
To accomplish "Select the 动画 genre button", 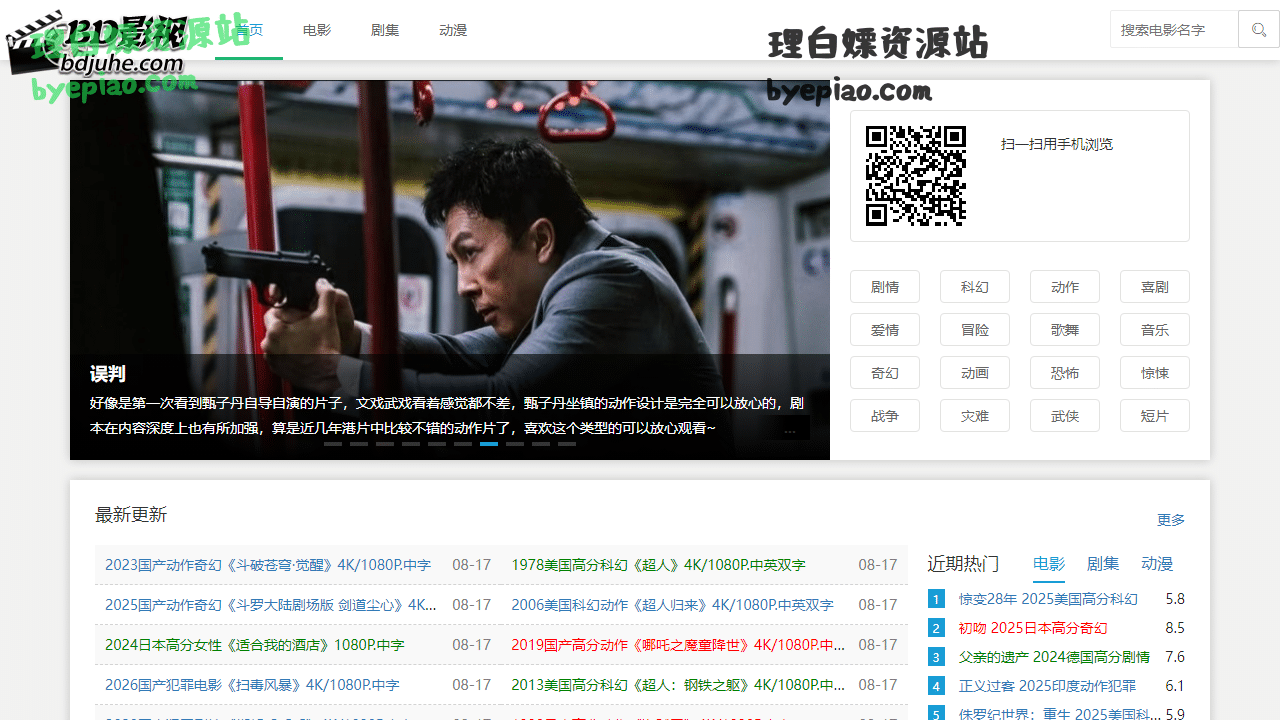I will click(x=975, y=373).
